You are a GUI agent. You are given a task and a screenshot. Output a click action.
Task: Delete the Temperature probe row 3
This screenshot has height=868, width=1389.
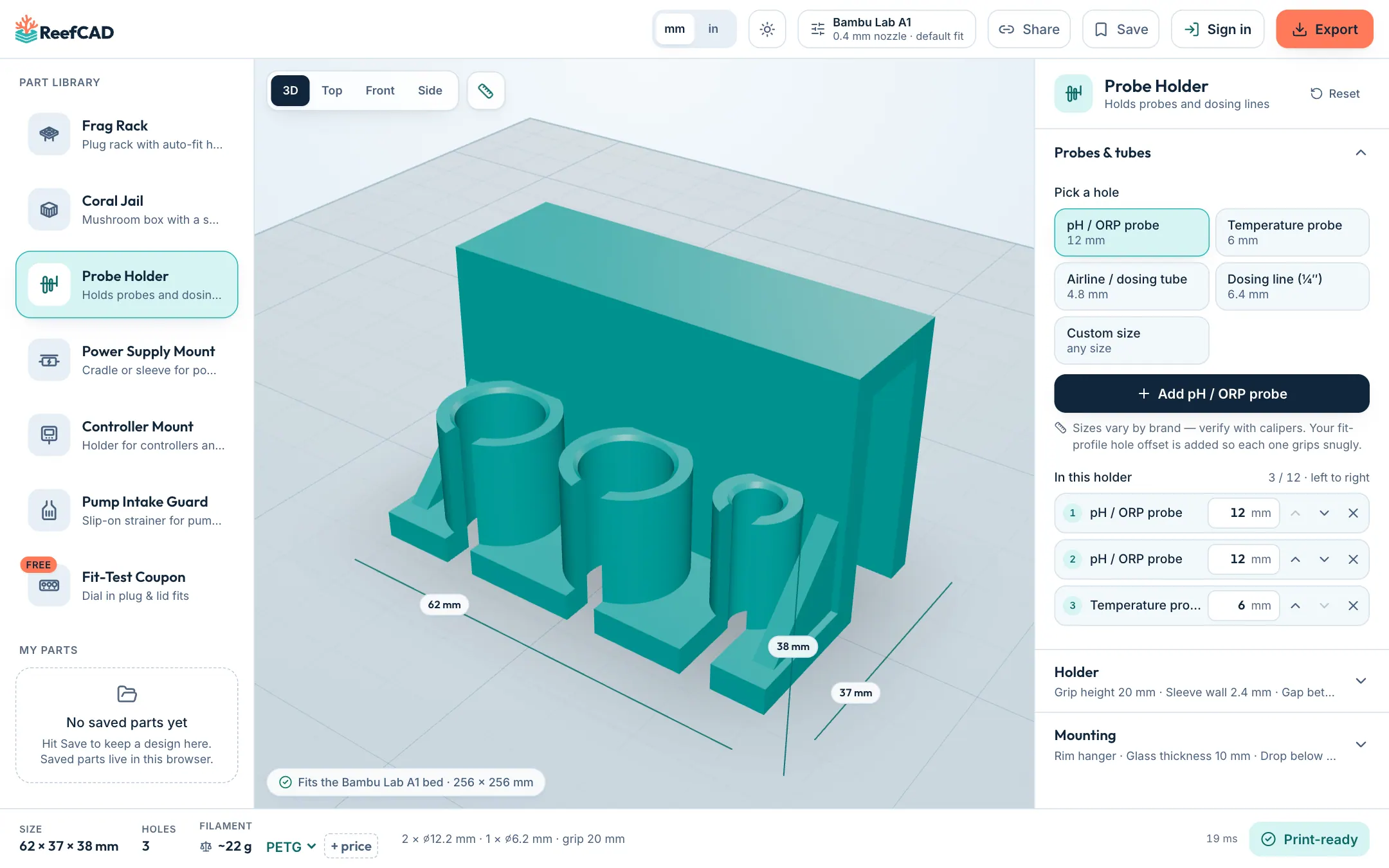coord(1353,606)
